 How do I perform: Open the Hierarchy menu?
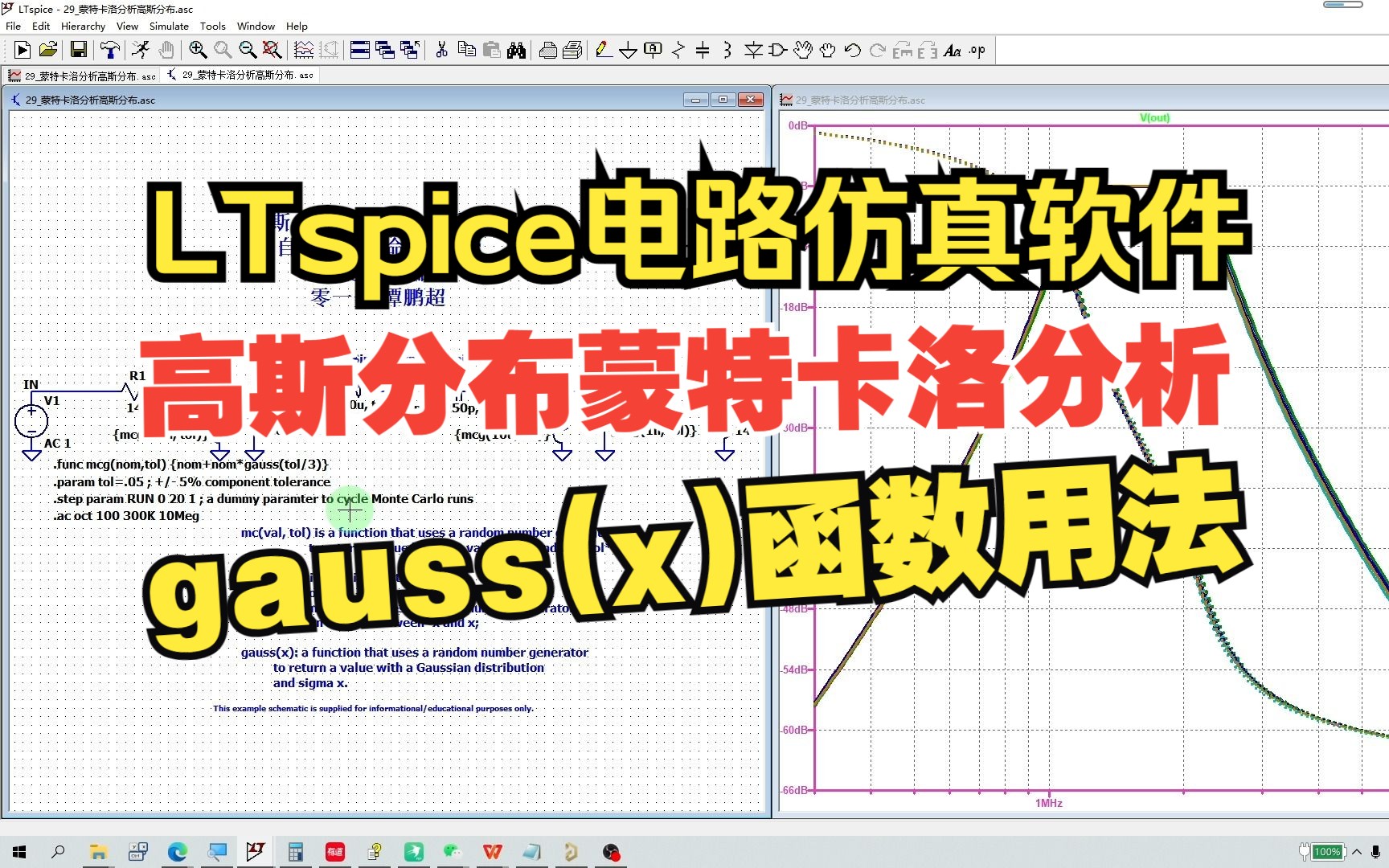point(83,26)
